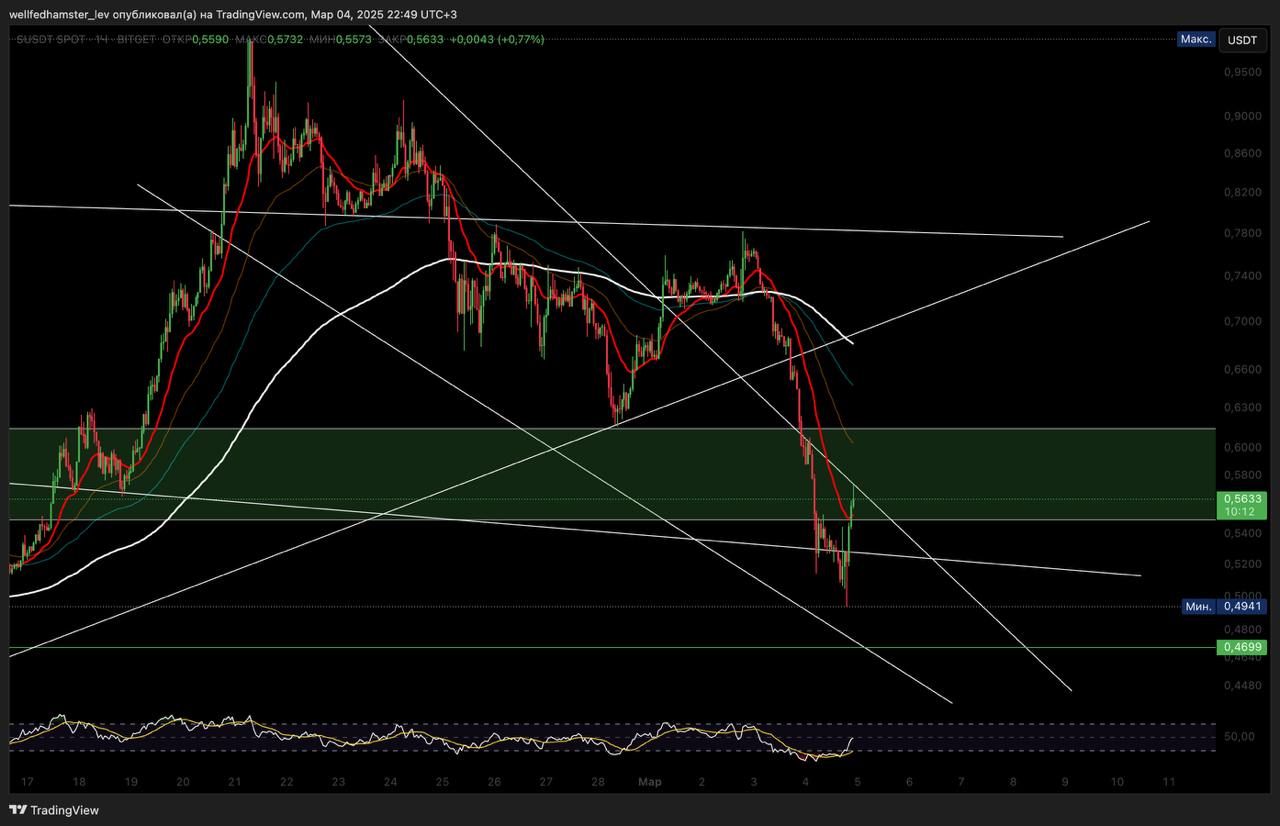The image size is (1280, 826).
Task: Click the 0,5800 price axis label
Action: point(1243,474)
